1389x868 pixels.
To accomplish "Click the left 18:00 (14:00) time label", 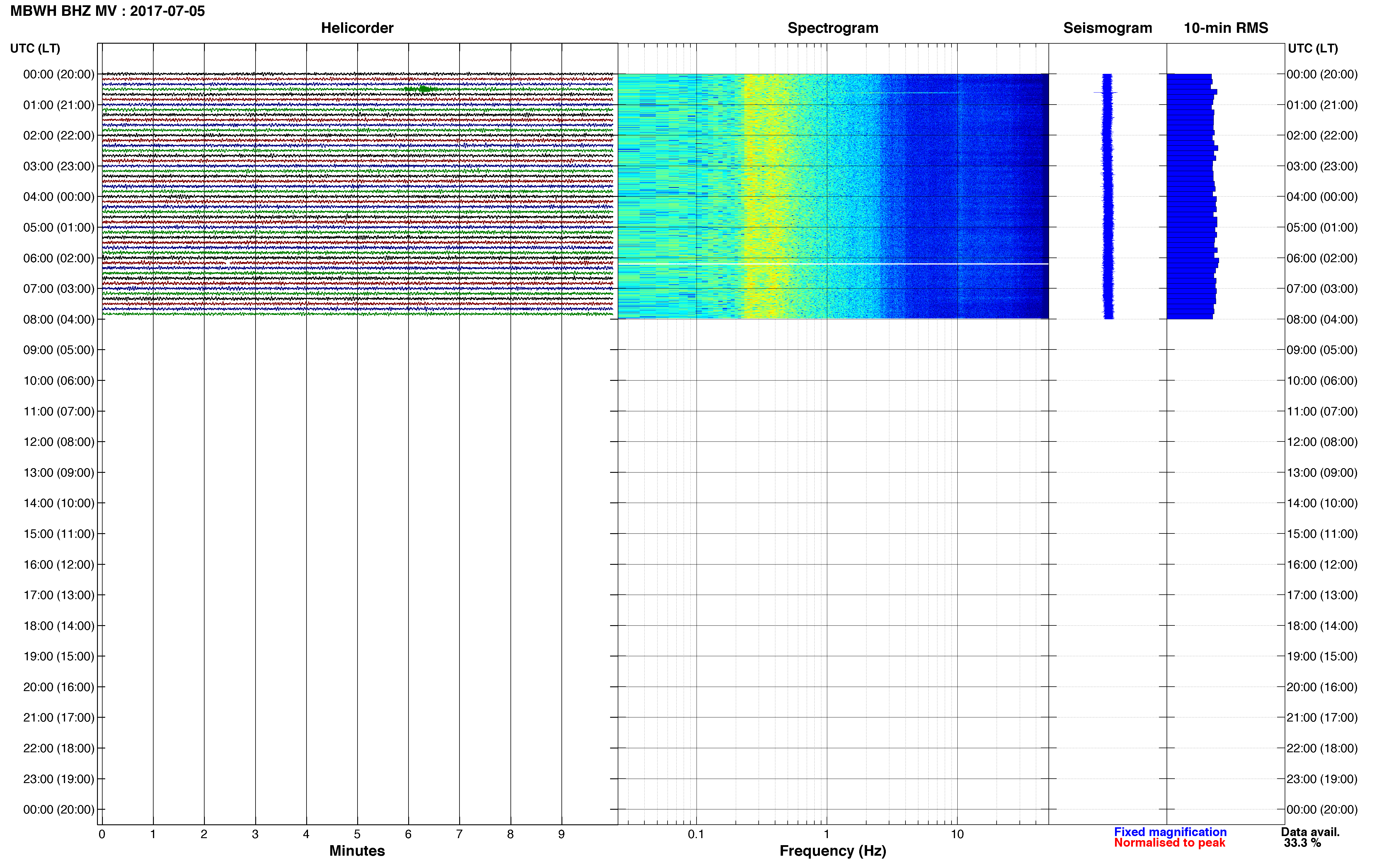I will 59,626.
